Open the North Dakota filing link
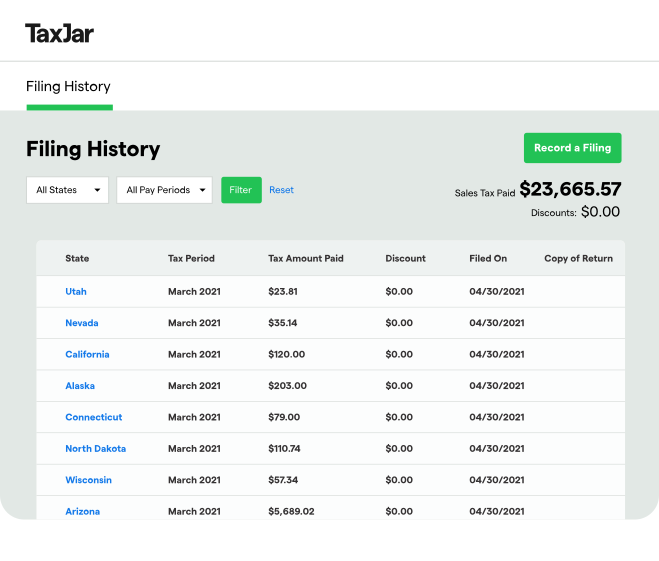 click(x=96, y=448)
